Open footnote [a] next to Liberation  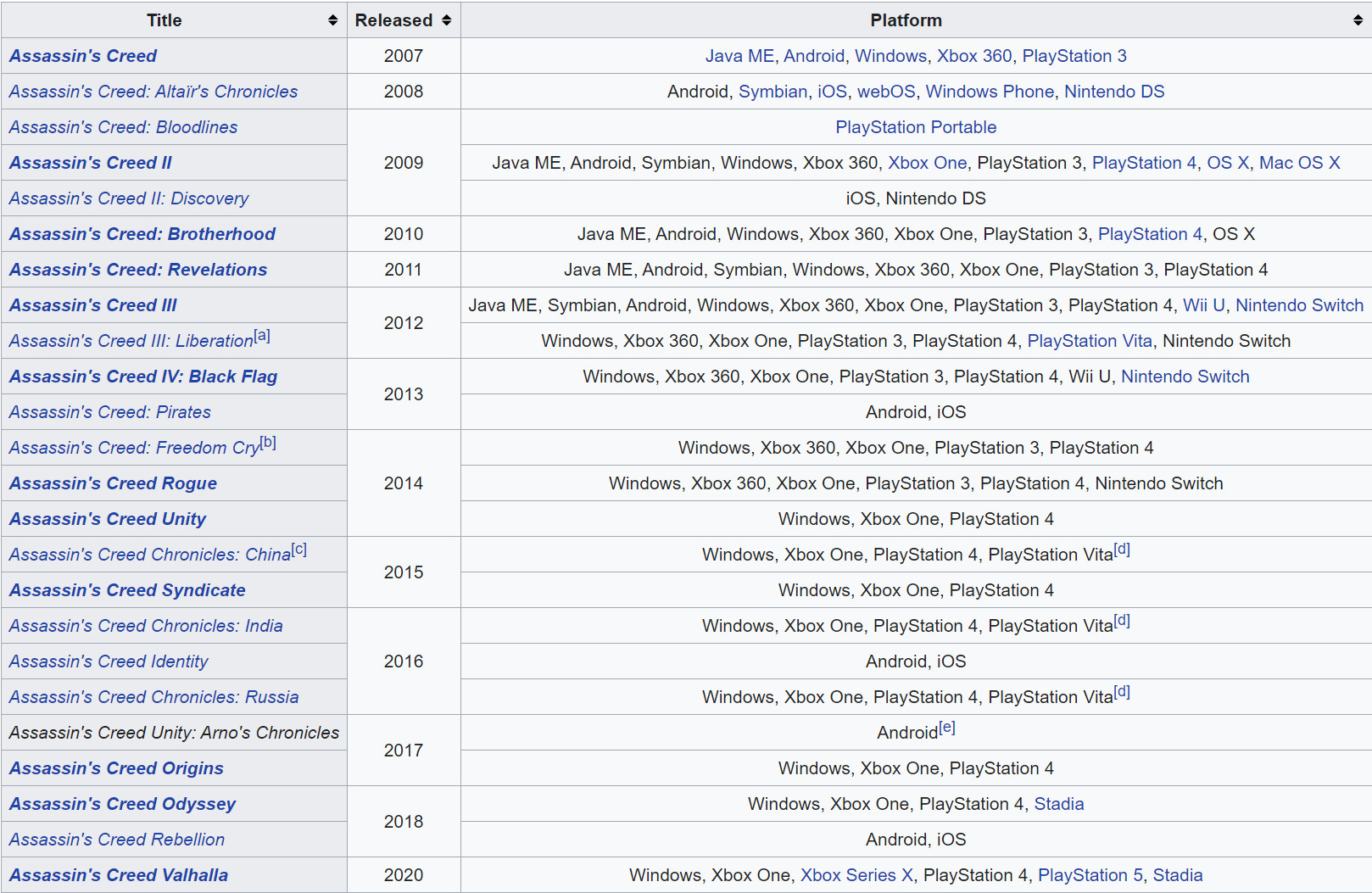click(x=262, y=335)
